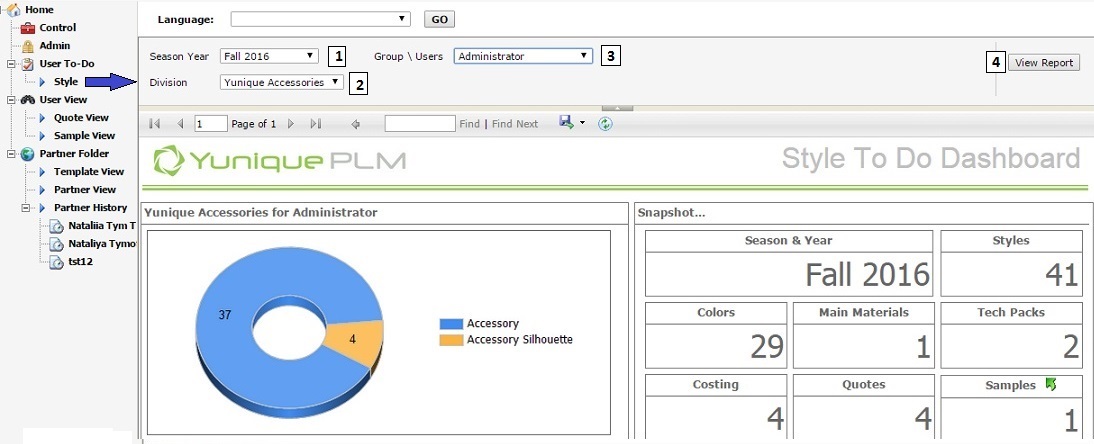Open the Season Year dropdown
1094x444 pixels.
pos(269,56)
